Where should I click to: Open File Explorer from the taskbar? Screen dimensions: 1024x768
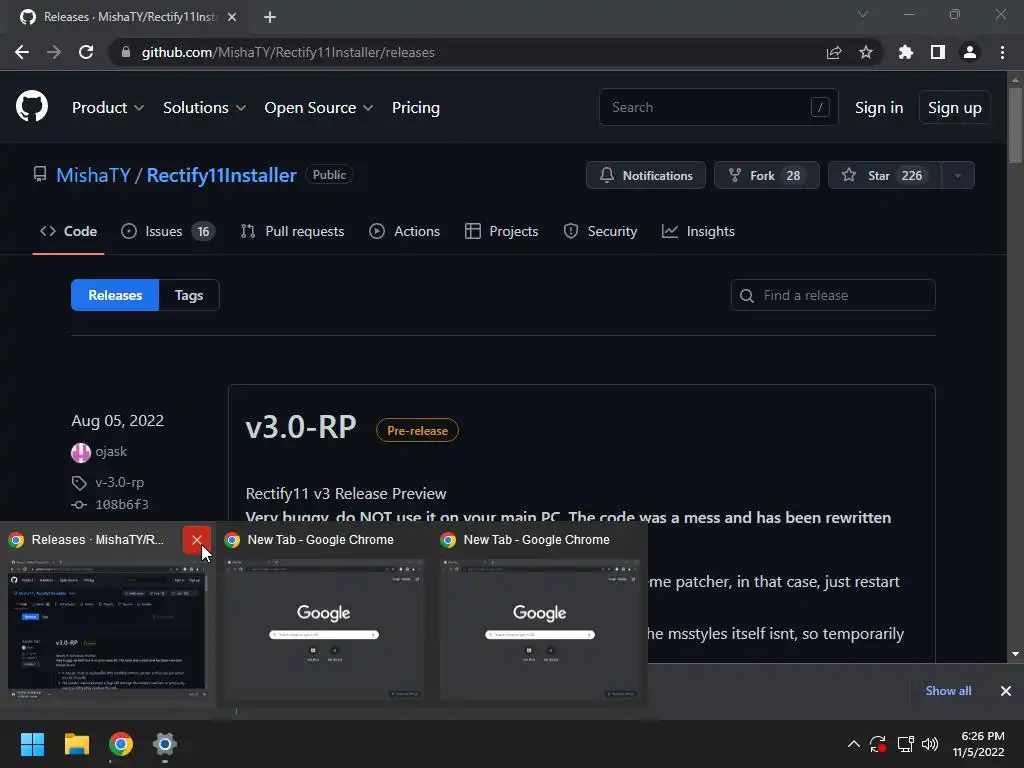click(76, 744)
